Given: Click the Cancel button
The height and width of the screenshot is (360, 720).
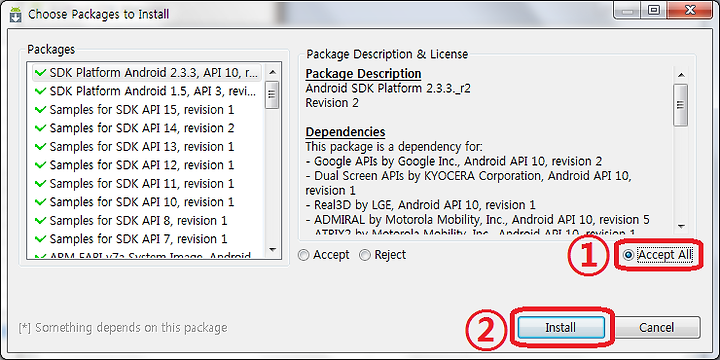Looking at the screenshot, I should point(657,328).
